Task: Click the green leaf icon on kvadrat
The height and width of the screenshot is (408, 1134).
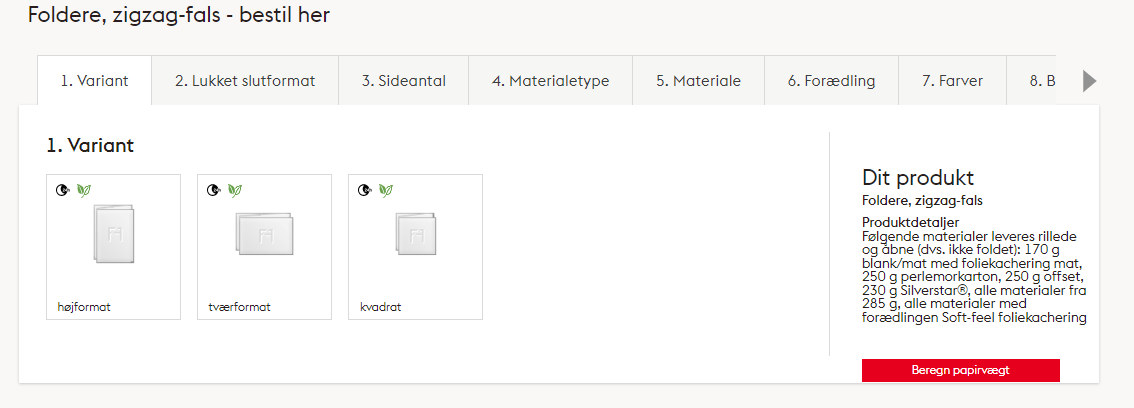Action: click(x=386, y=189)
